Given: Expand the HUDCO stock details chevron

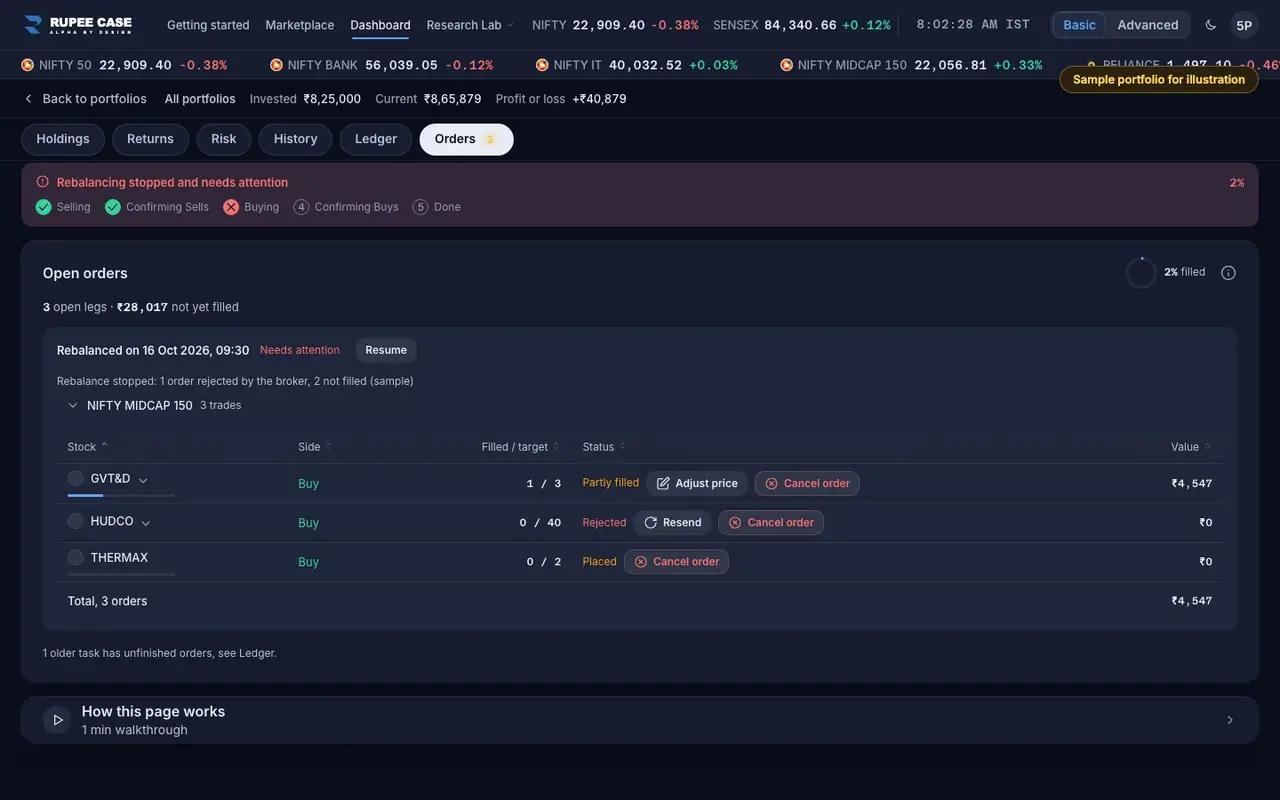Looking at the screenshot, I should (146, 523).
